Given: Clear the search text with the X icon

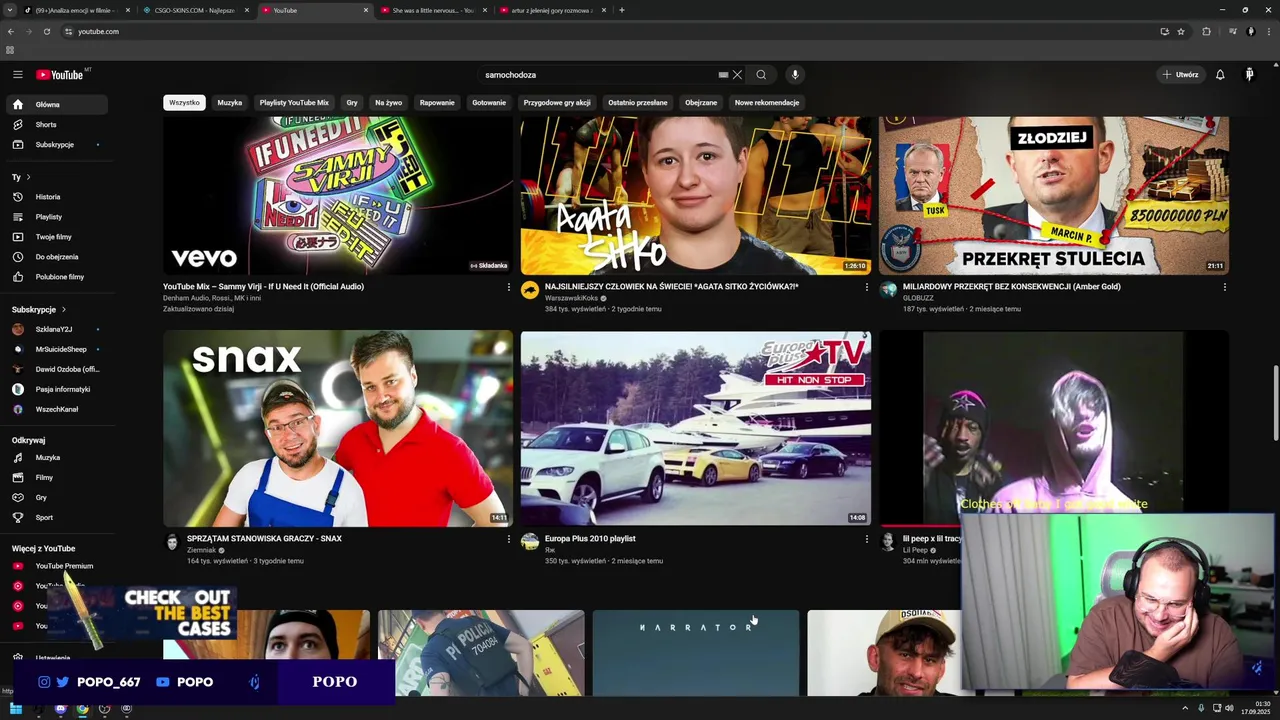Looking at the screenshot, I should point(737,75).
